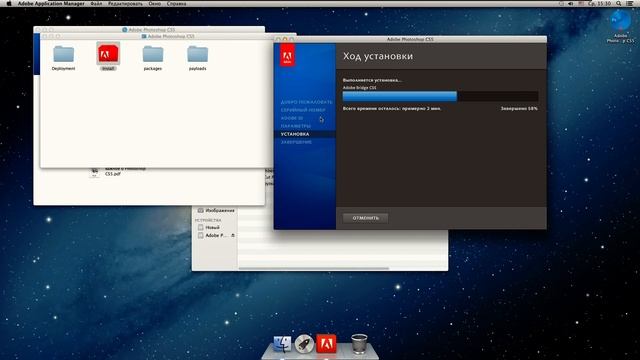Open Notification Center in the menu bar
This screenshot has height=360, width=640.
[630, 4]
